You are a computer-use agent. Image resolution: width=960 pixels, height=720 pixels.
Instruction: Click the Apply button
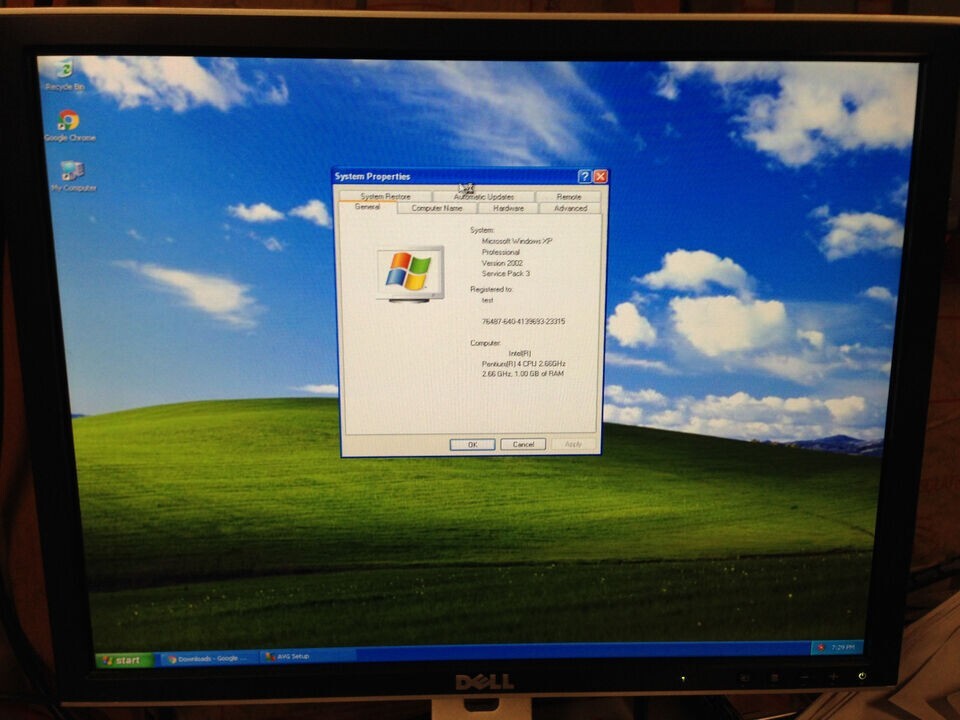[x=572, y=444]
